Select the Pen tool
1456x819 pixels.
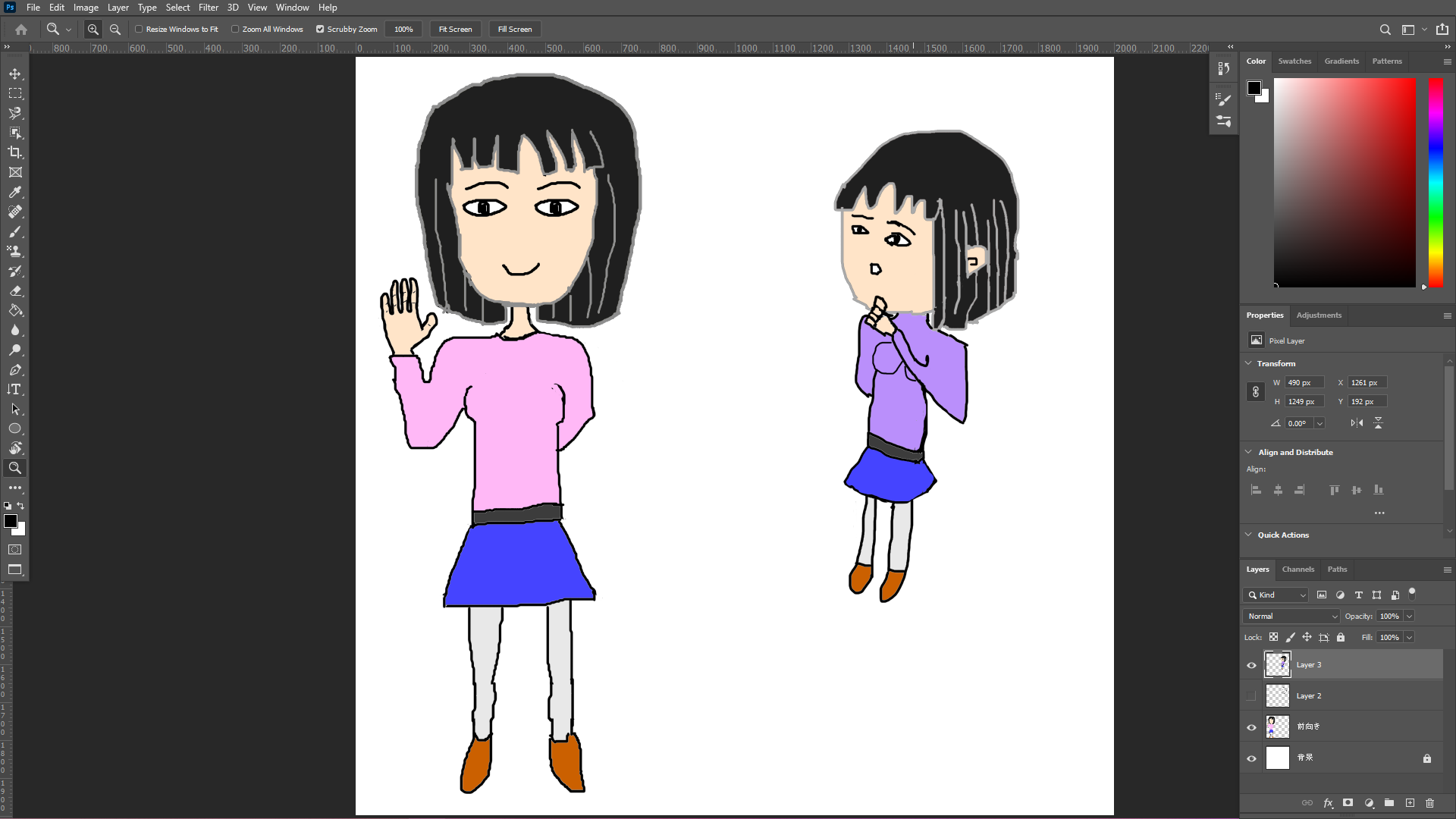15,369
